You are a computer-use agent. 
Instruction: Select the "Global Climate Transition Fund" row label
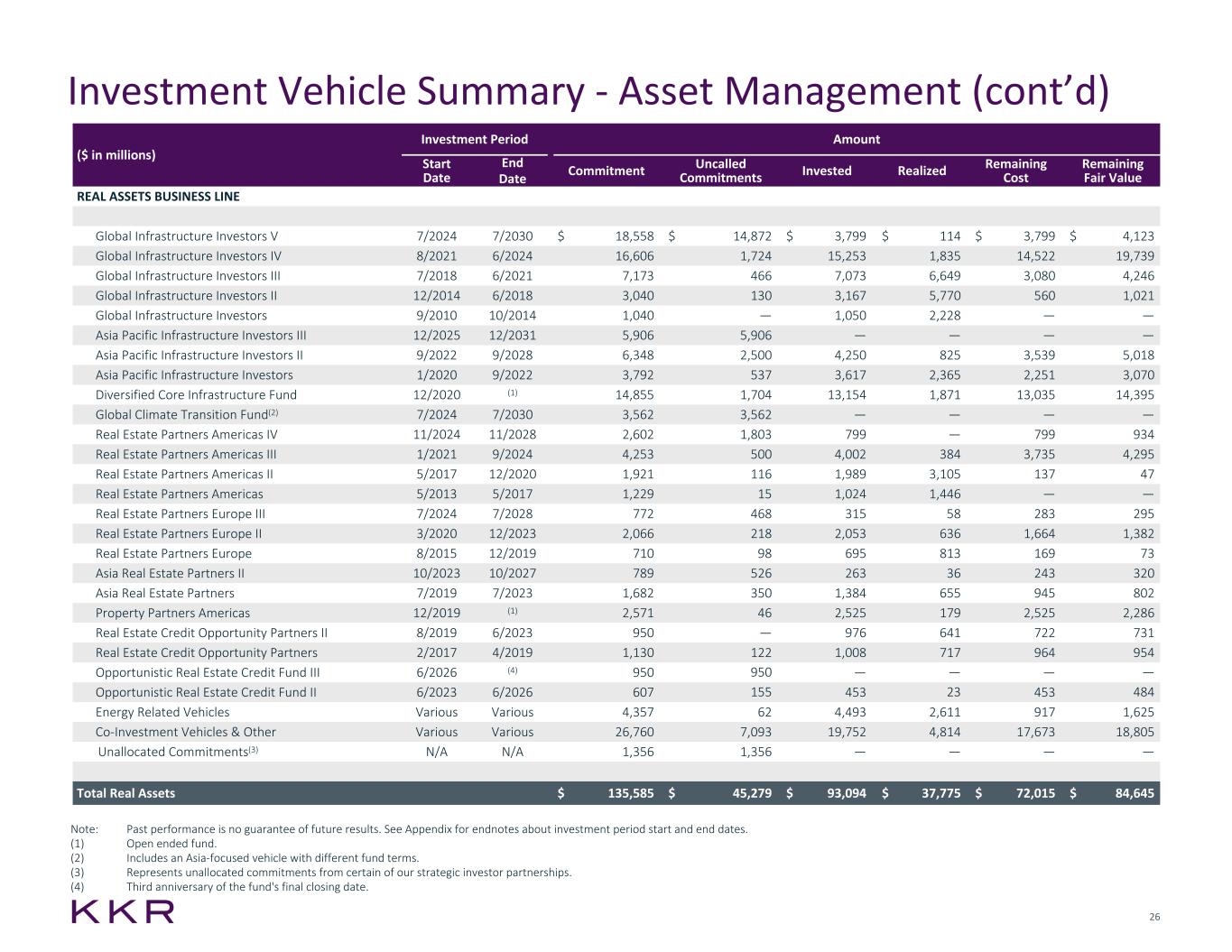click(x=186, y=415)
